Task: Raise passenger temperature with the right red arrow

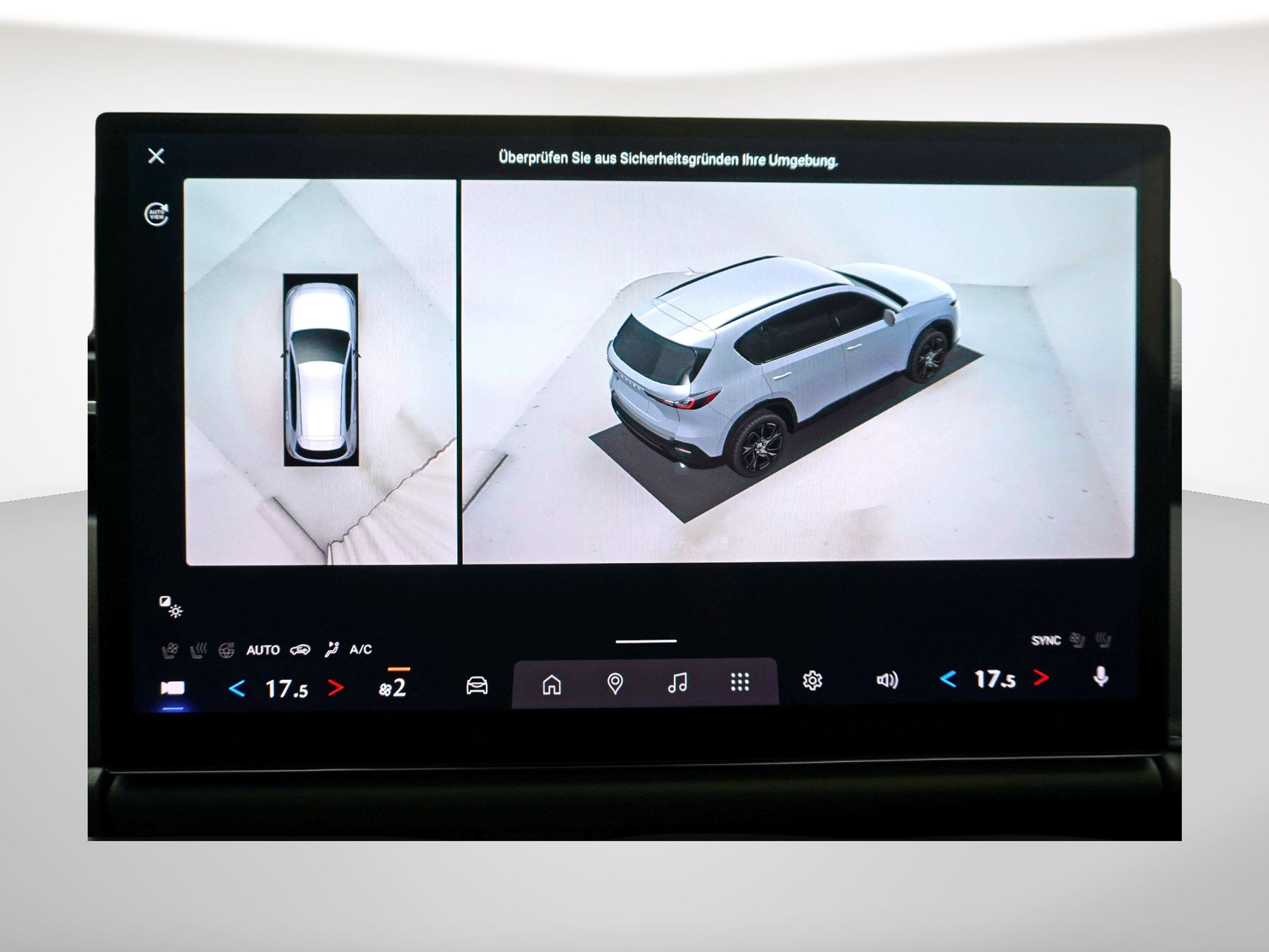Action: [1041, 678]
